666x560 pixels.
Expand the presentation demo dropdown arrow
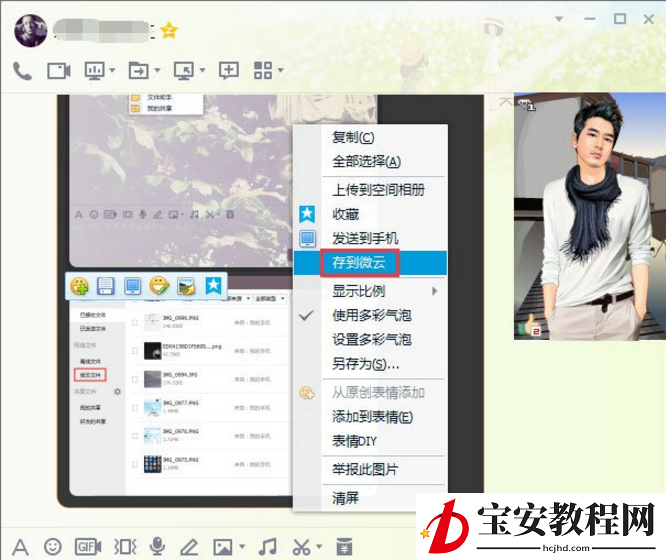tap(112, 70)
